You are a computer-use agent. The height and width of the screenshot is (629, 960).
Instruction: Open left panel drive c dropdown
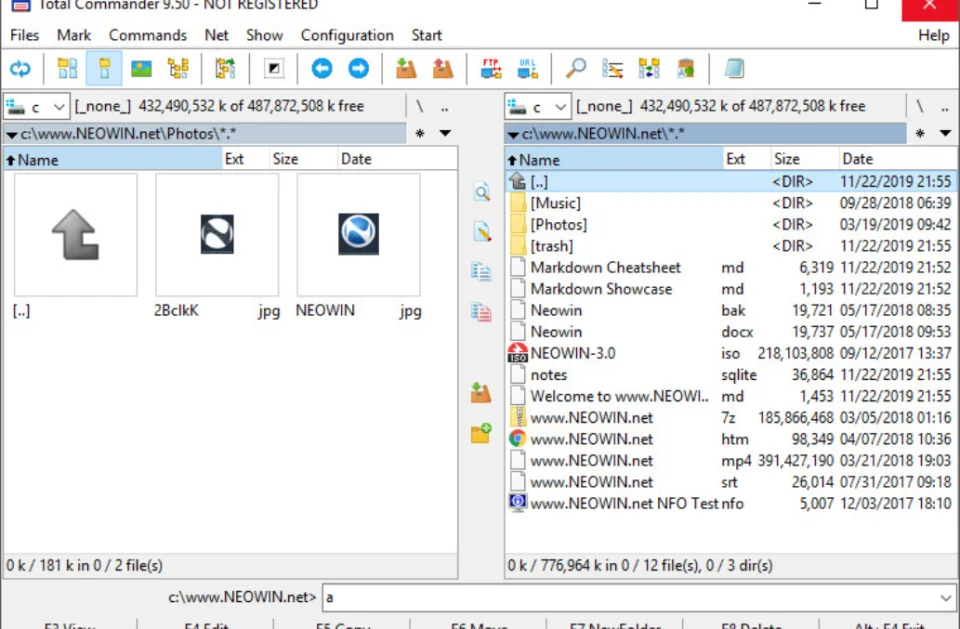(37, 107)
